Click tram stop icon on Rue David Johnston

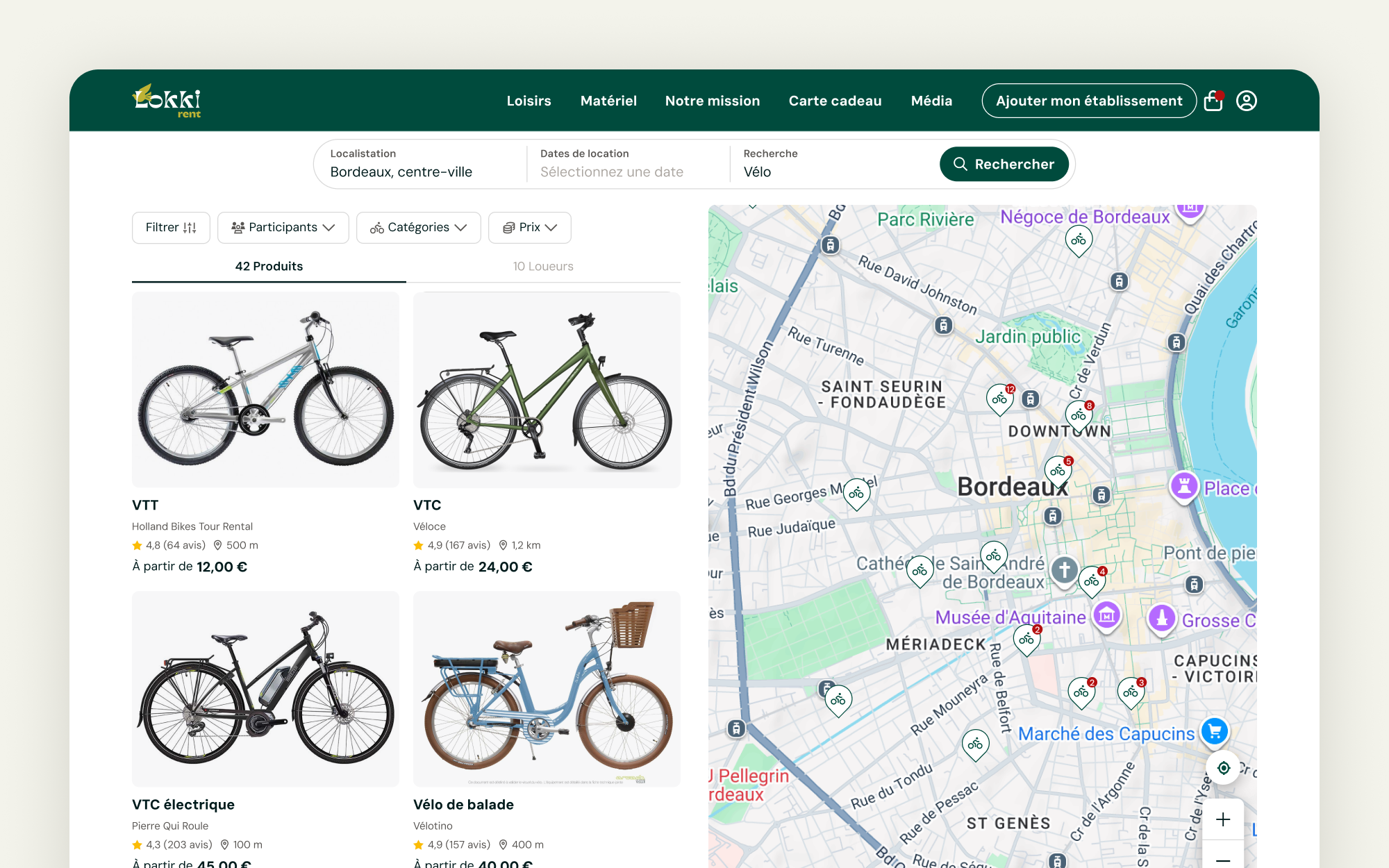pos(943,325)
